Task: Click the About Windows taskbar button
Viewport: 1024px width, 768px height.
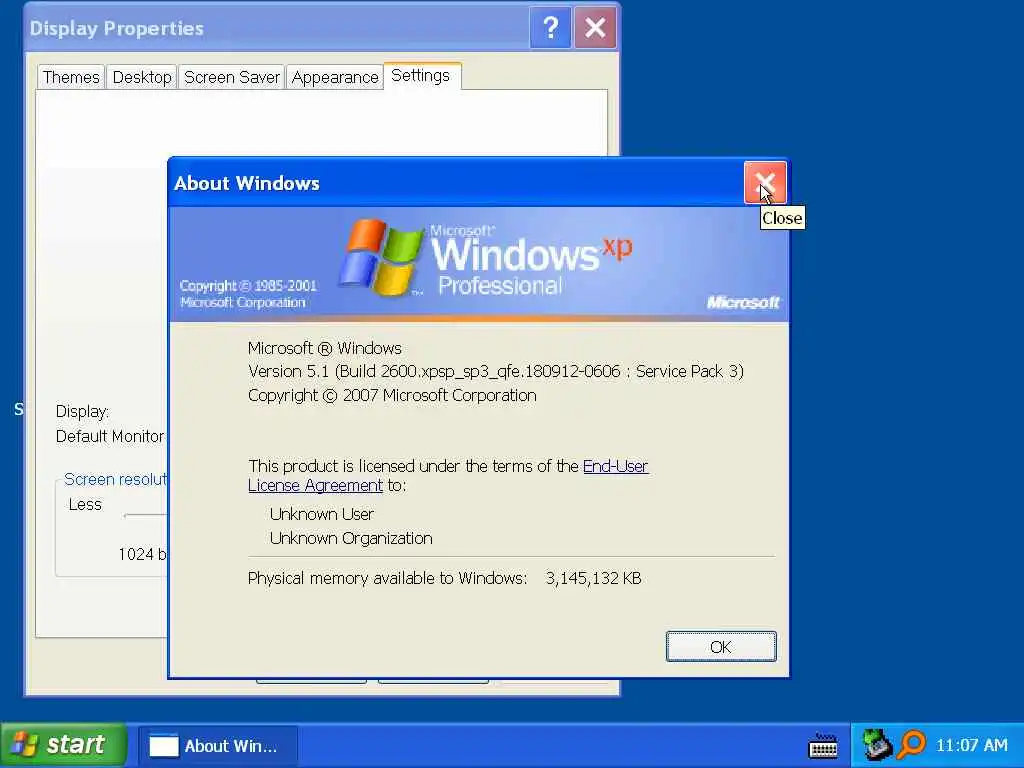Action: (218, 745)
